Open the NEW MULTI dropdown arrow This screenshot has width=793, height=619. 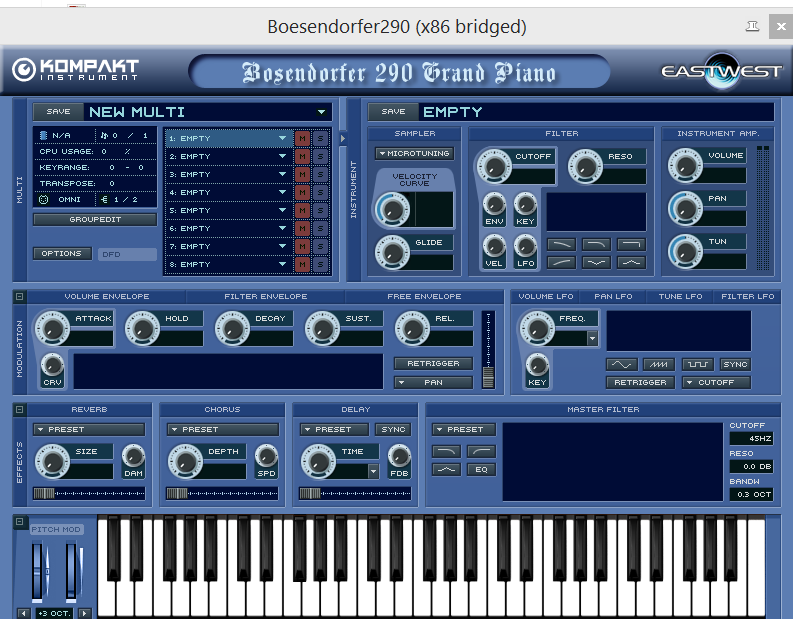pyautogui.click(x=321, y=112)
